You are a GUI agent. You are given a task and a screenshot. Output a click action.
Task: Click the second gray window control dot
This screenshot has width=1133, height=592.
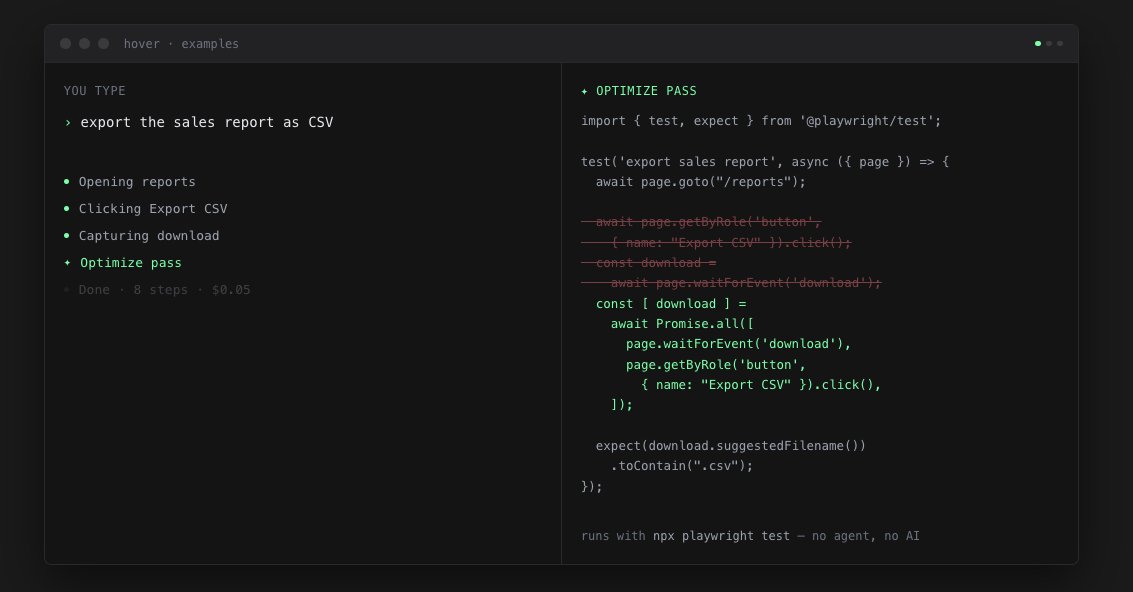click(x=85, y=43)
